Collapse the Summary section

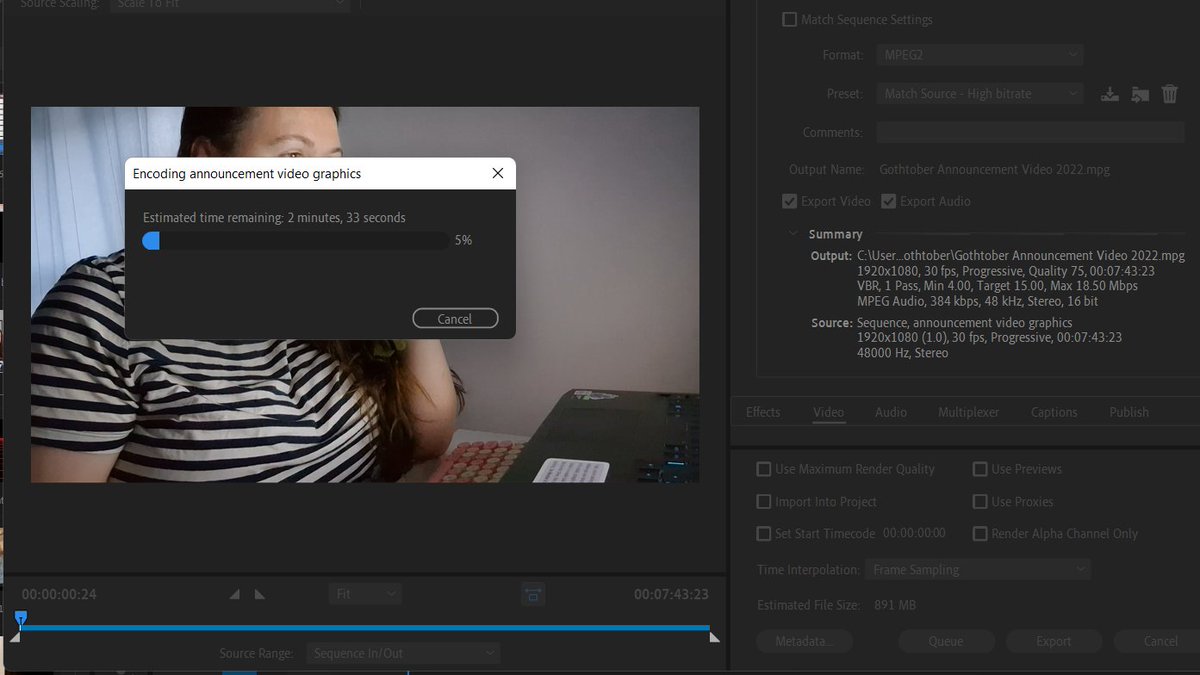point(793,234)
